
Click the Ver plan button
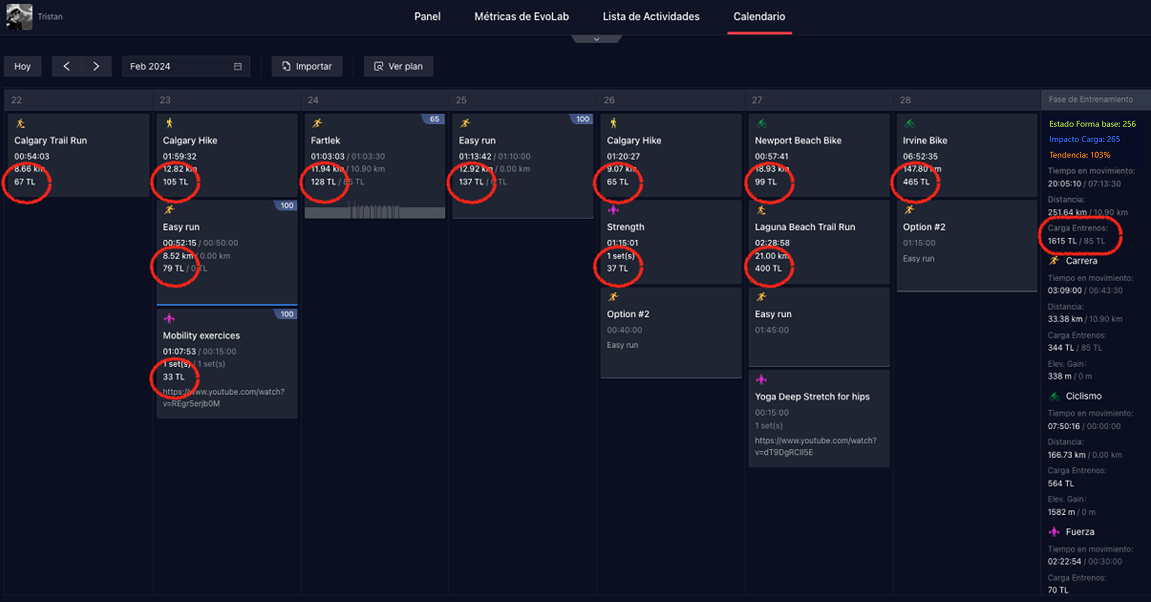tap(398, 66)
